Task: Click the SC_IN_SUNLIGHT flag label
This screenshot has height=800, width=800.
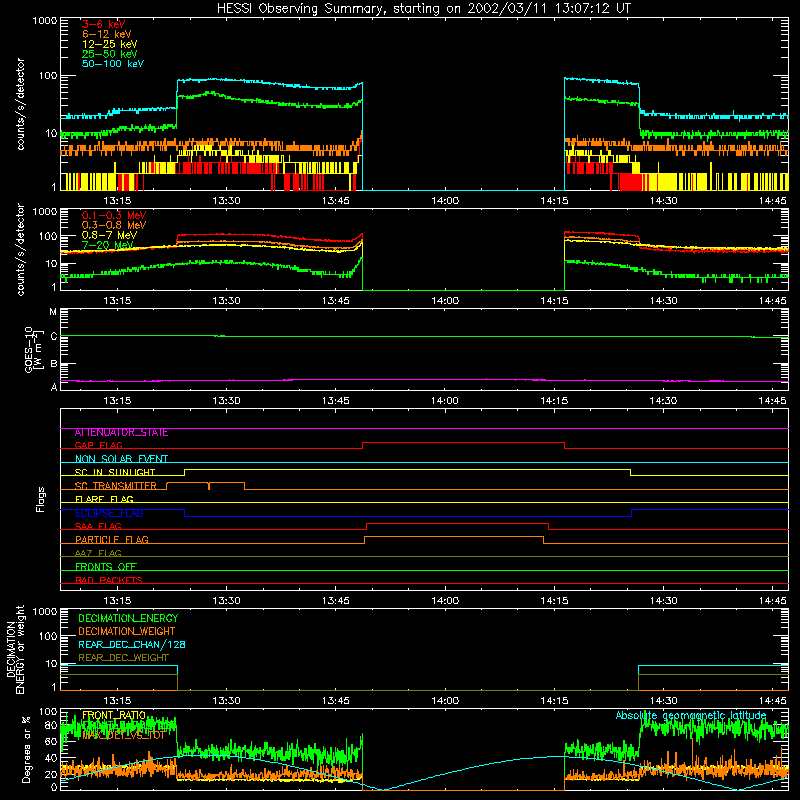Action: pos(115,472)
